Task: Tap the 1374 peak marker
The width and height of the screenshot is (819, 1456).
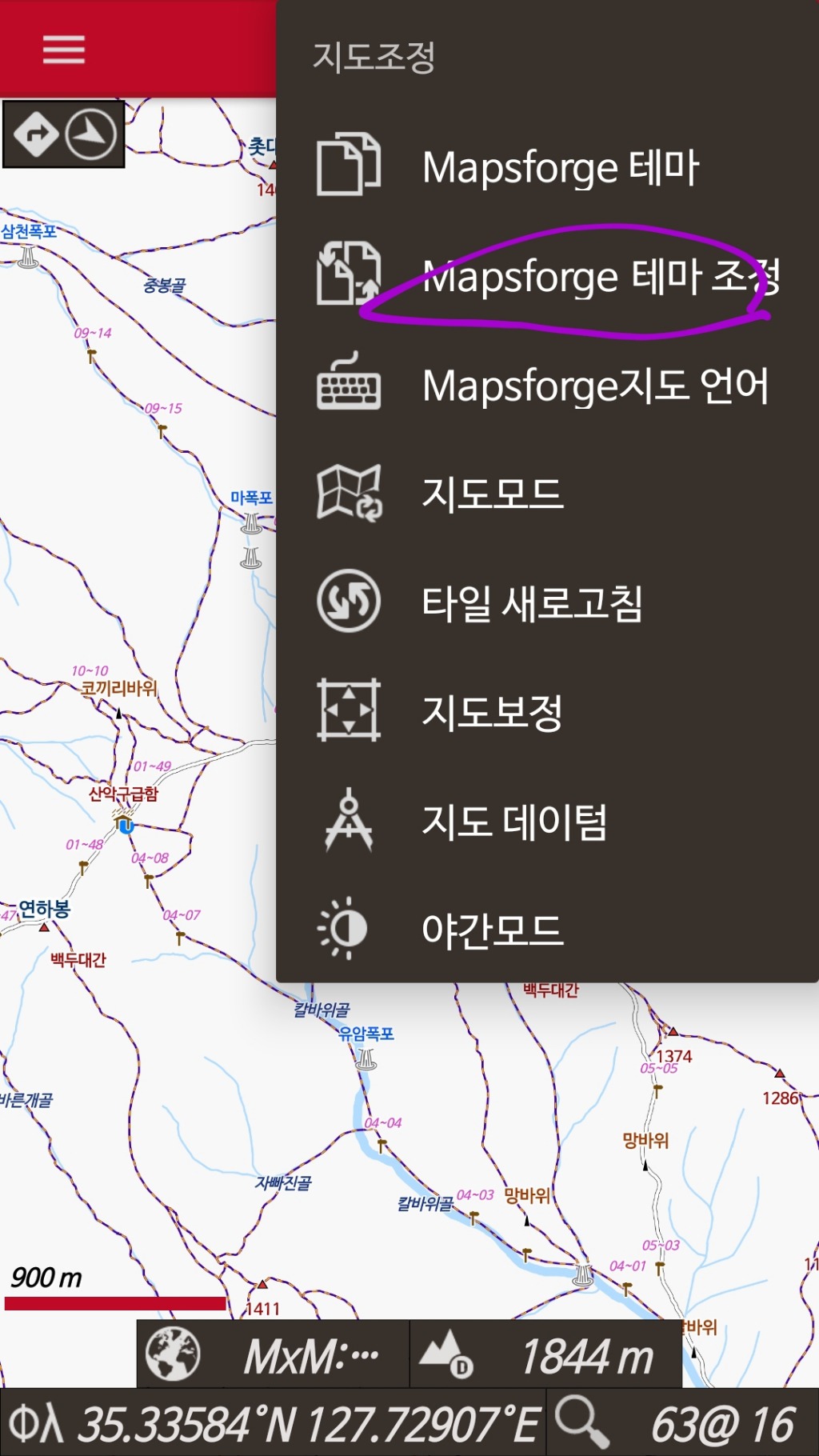Action: click(x=673, y=1031)
